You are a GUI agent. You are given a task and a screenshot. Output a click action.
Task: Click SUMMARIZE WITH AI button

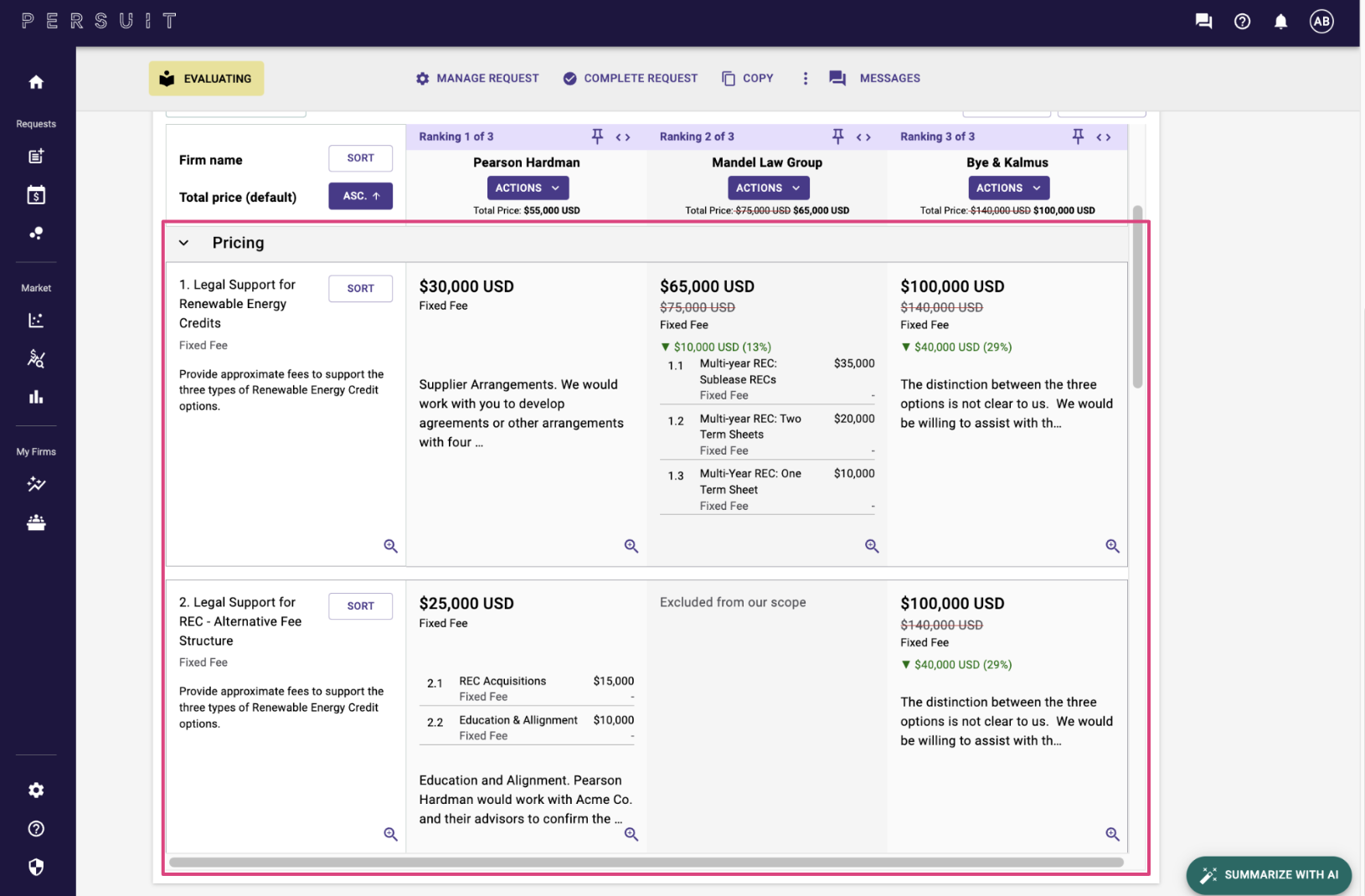pos(1269,875)
